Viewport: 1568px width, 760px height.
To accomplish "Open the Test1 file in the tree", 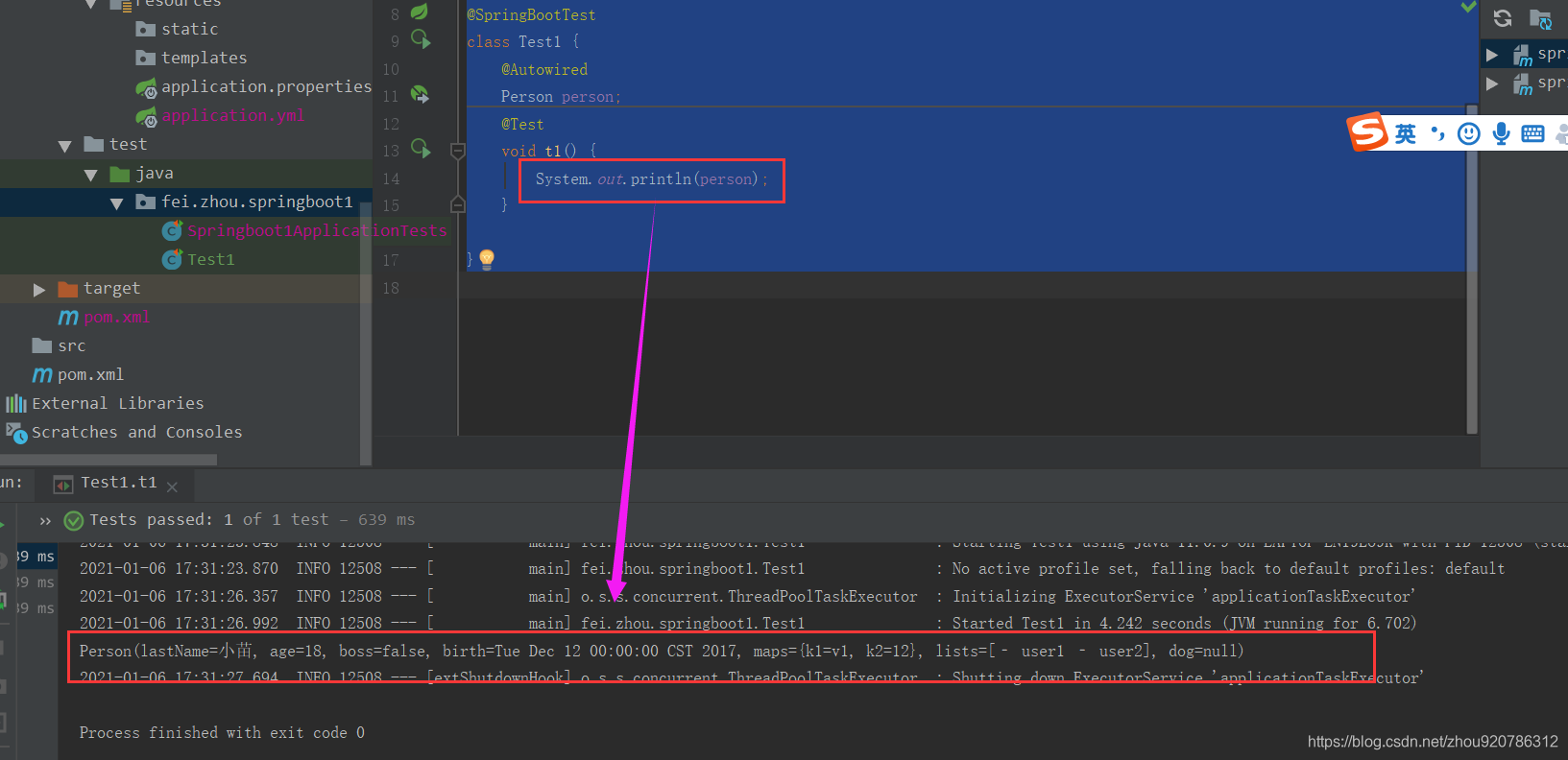I will [210, 259].
